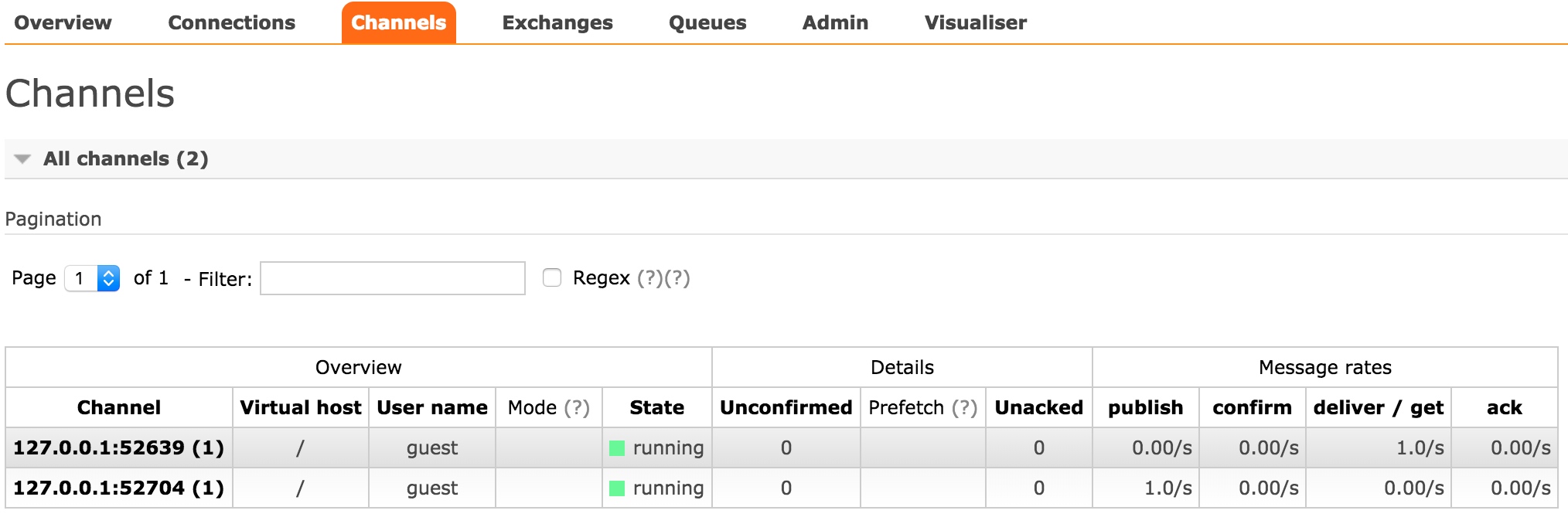
Task: Sort by confirm rate column header
Action: coord(1253,407)
